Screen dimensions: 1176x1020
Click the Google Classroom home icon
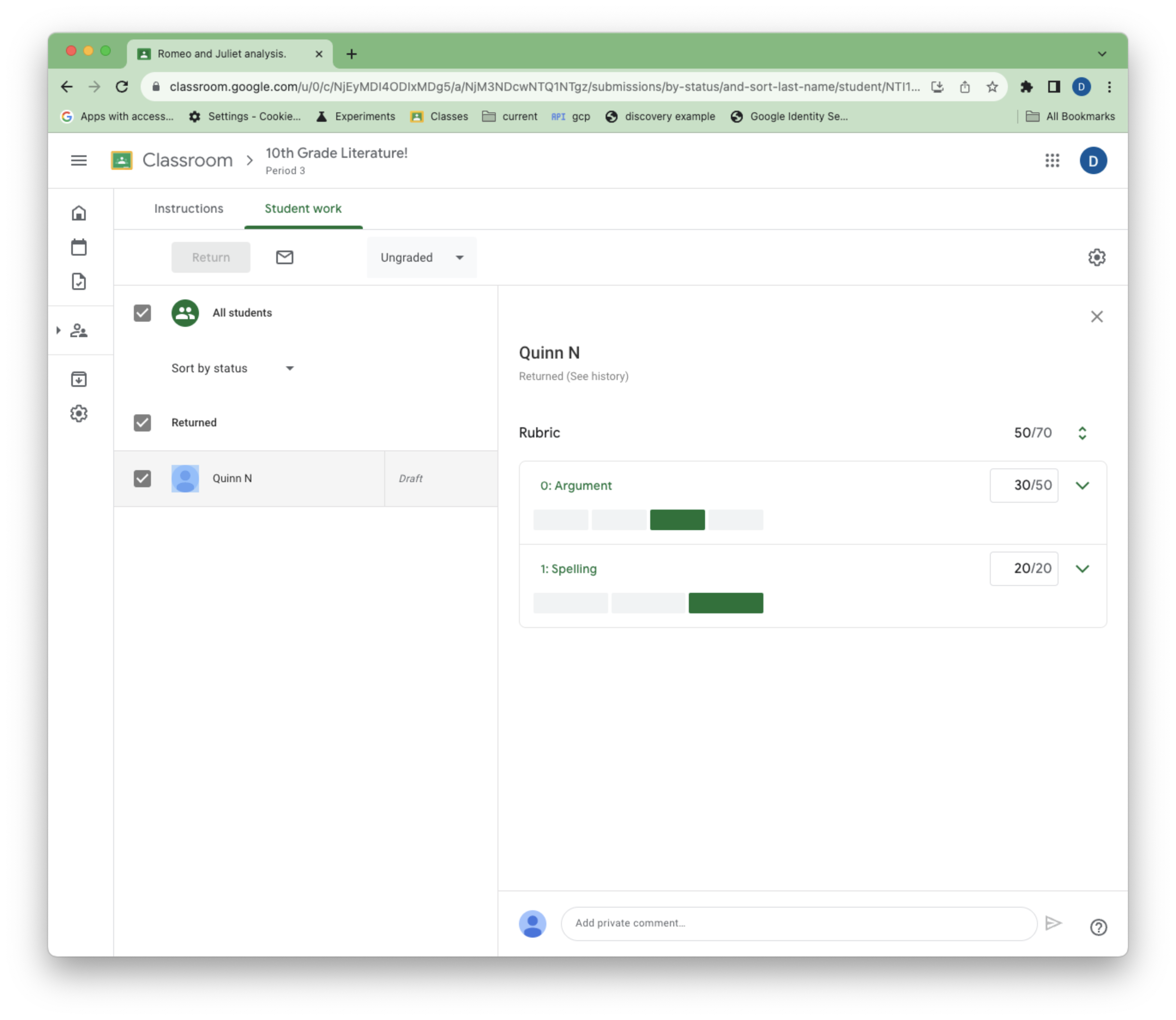click(79, 213)
